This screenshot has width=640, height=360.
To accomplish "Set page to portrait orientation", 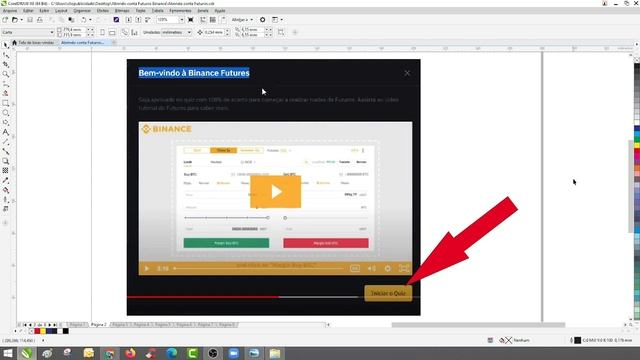I will click(x=102, y=32).
